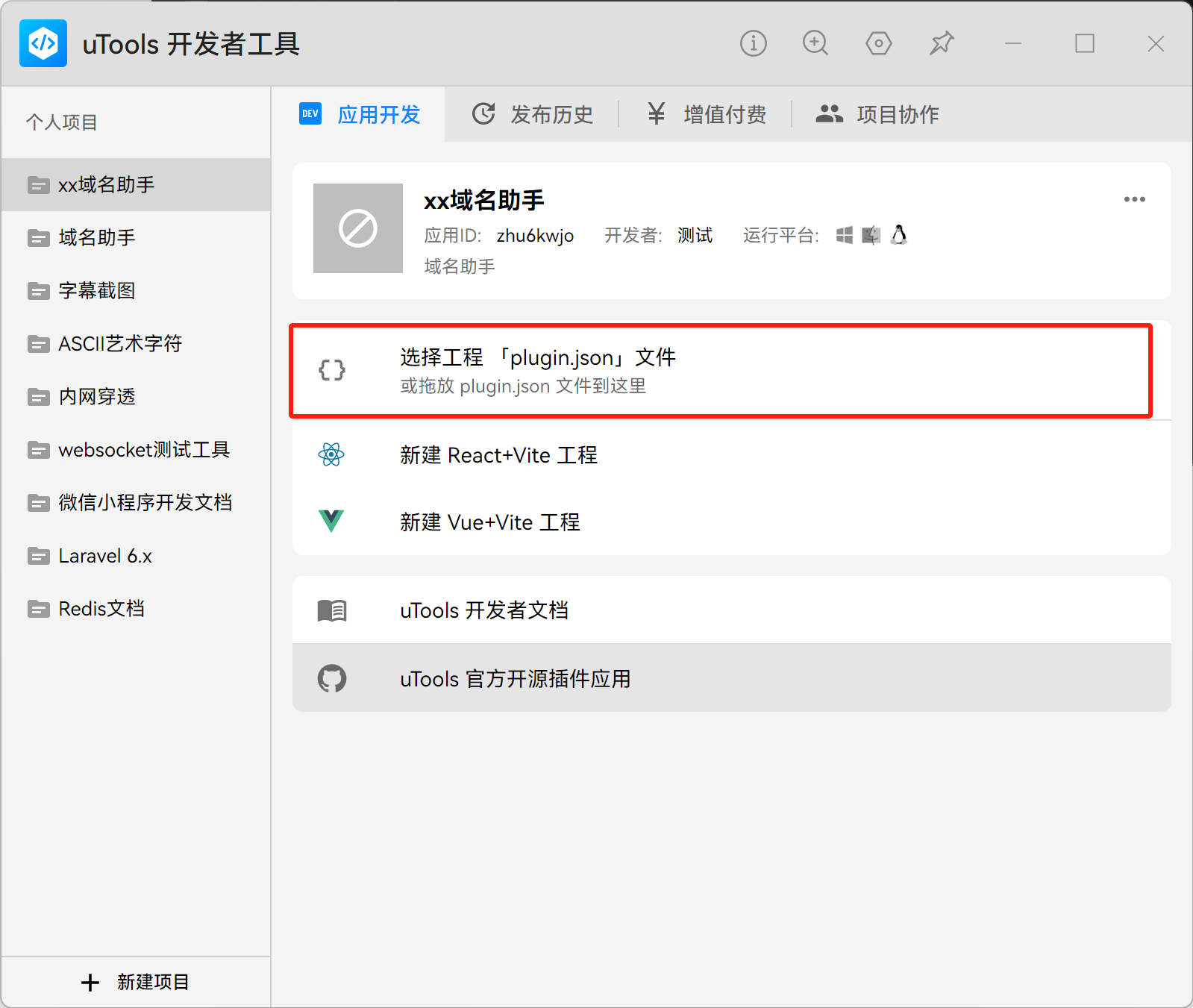
Task: Click the Vue icon for new project
Action: pyautogui.click(x=331, y=521)
